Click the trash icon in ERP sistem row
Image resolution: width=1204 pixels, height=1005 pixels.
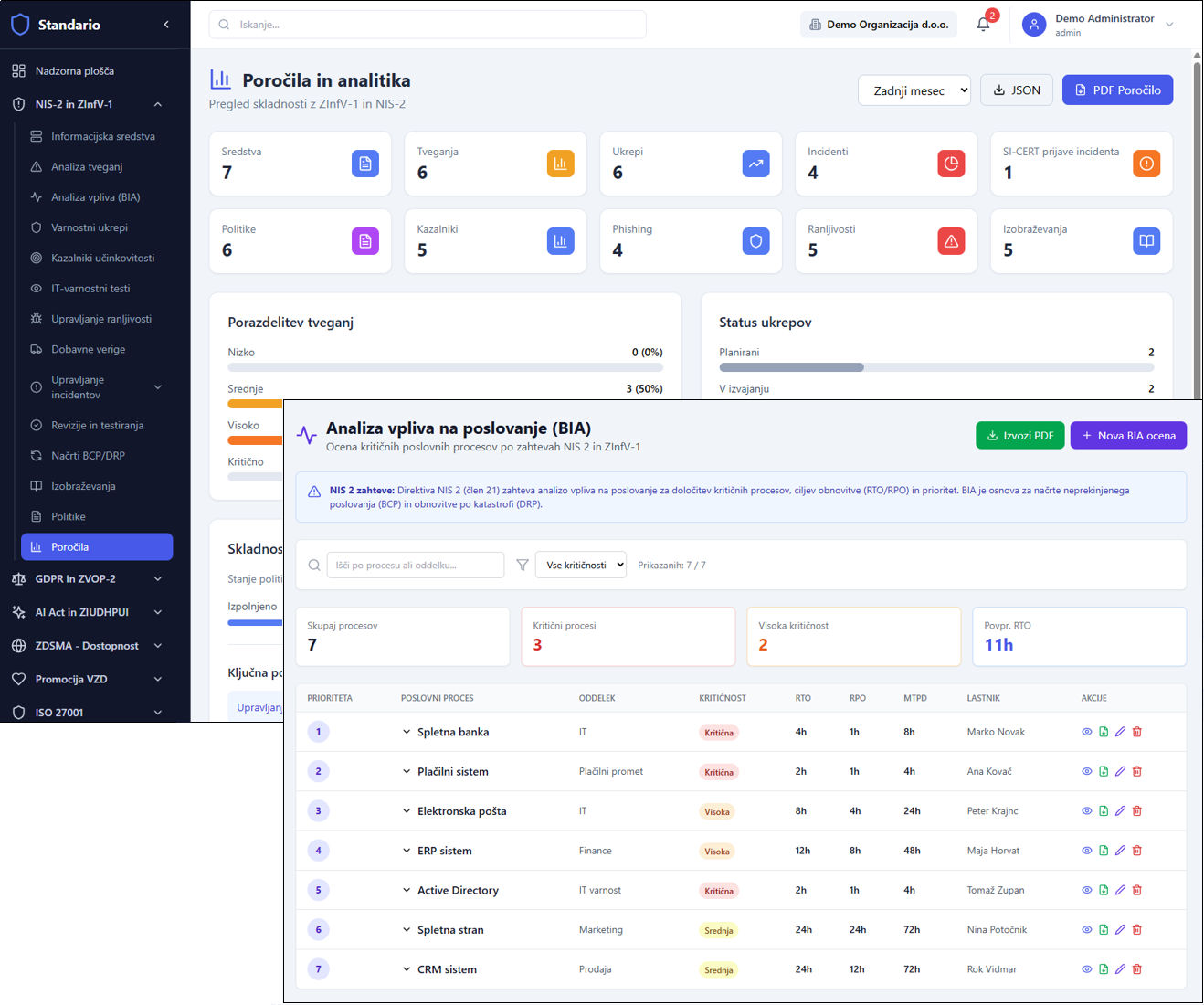pos(1137,851)
